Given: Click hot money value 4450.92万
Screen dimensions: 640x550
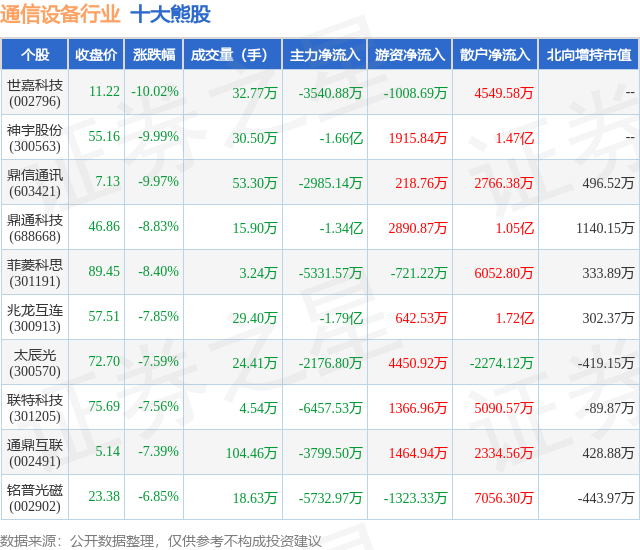Looking at the screenshot, I should (418, 363).
